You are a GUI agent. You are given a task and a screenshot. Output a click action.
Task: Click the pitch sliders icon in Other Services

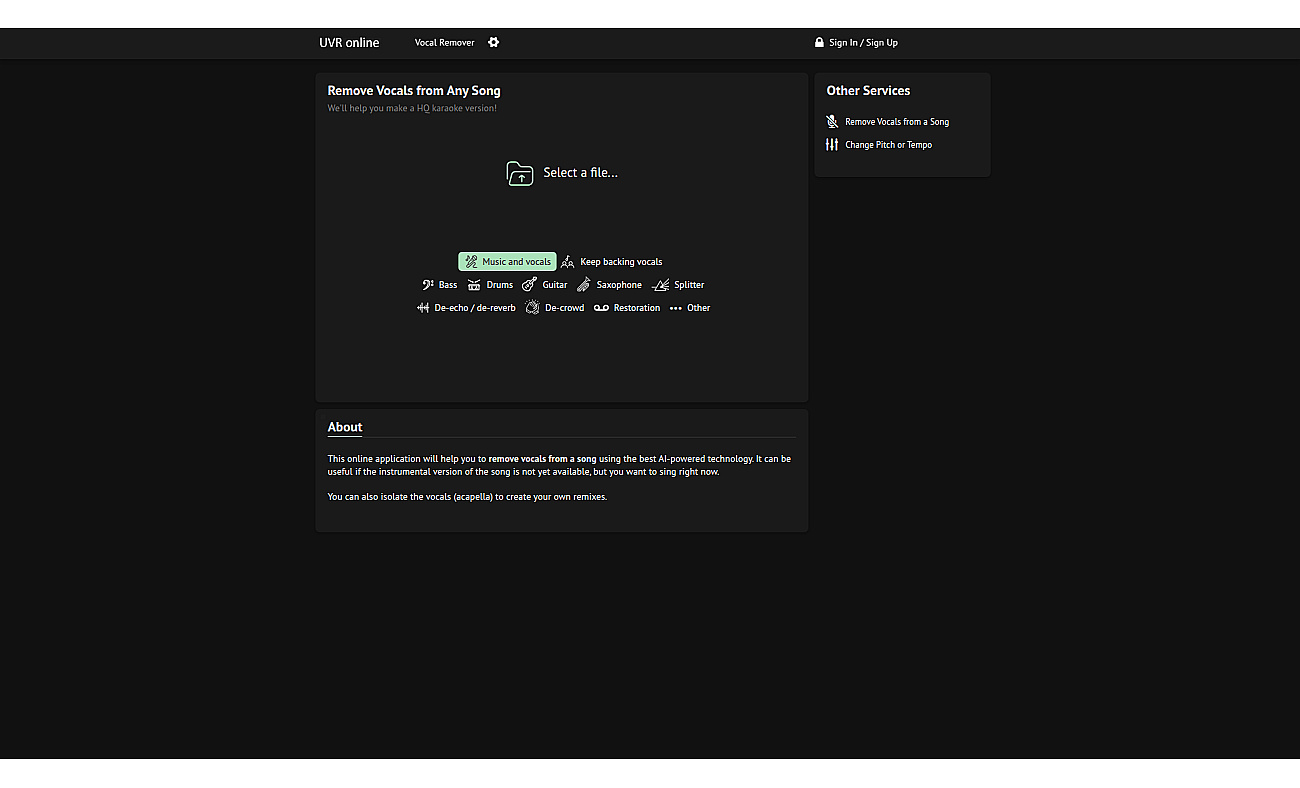[x=832, y=145]
